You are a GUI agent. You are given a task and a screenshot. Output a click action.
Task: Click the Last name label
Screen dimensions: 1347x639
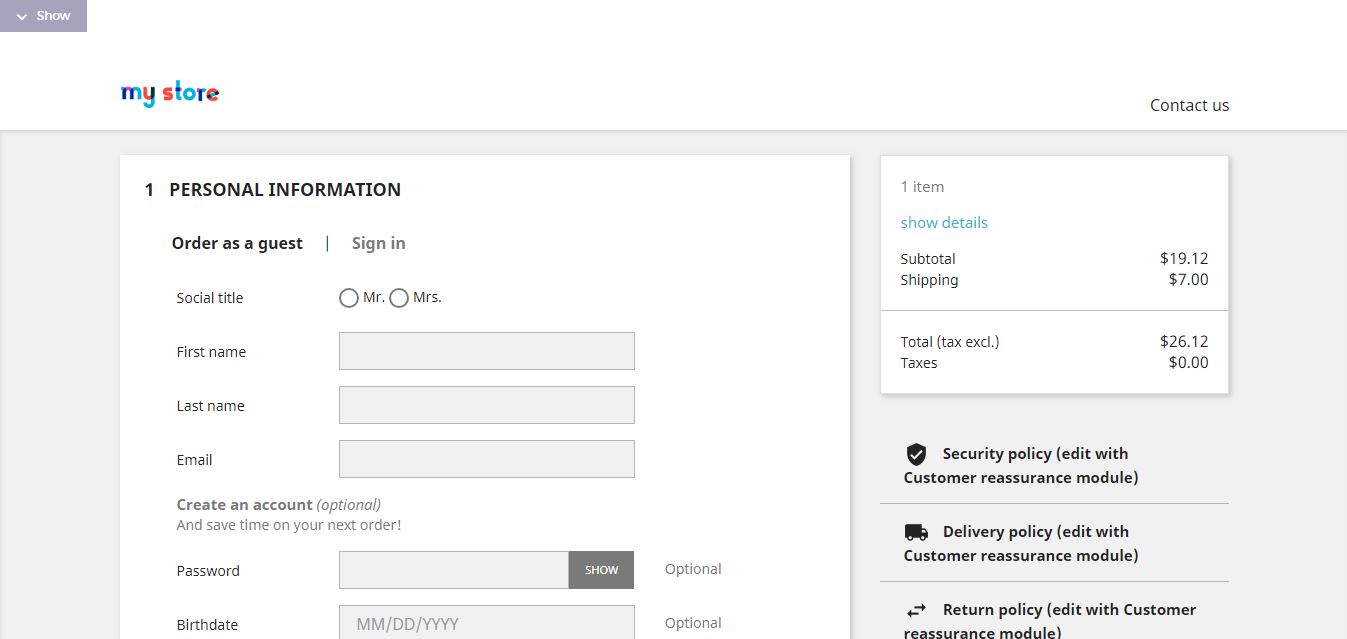pyautogui.click(x=210, y=406)
